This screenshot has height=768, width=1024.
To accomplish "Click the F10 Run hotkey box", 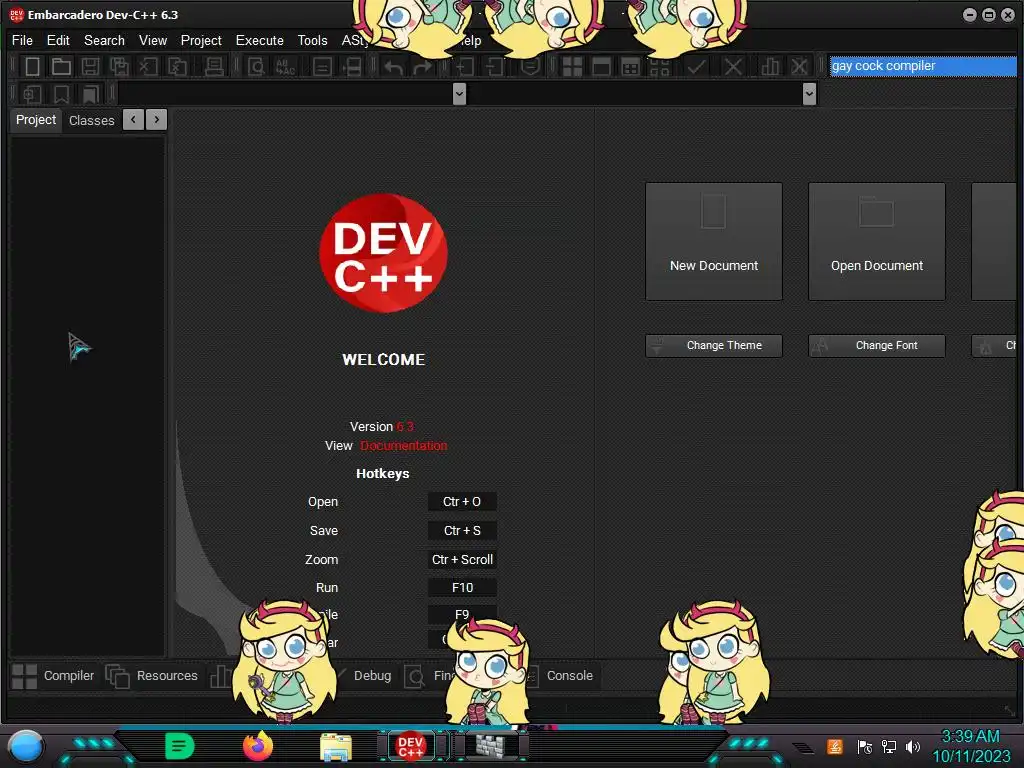I will 462,588.
